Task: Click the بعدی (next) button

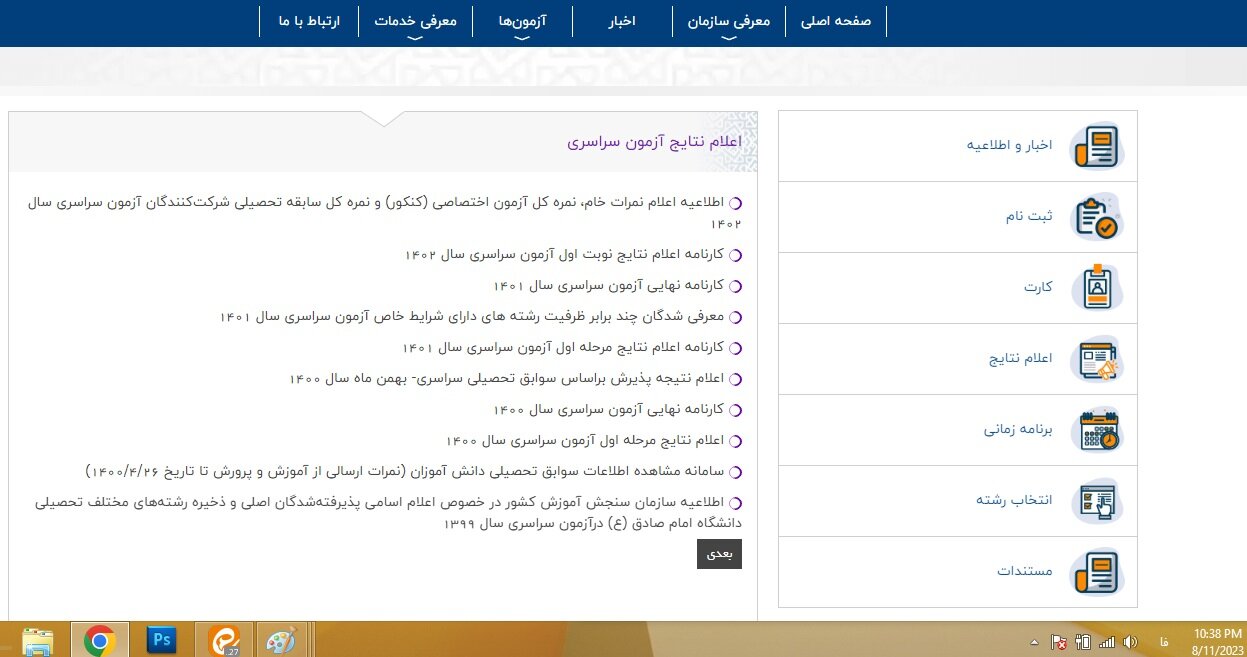Action: 719,553
